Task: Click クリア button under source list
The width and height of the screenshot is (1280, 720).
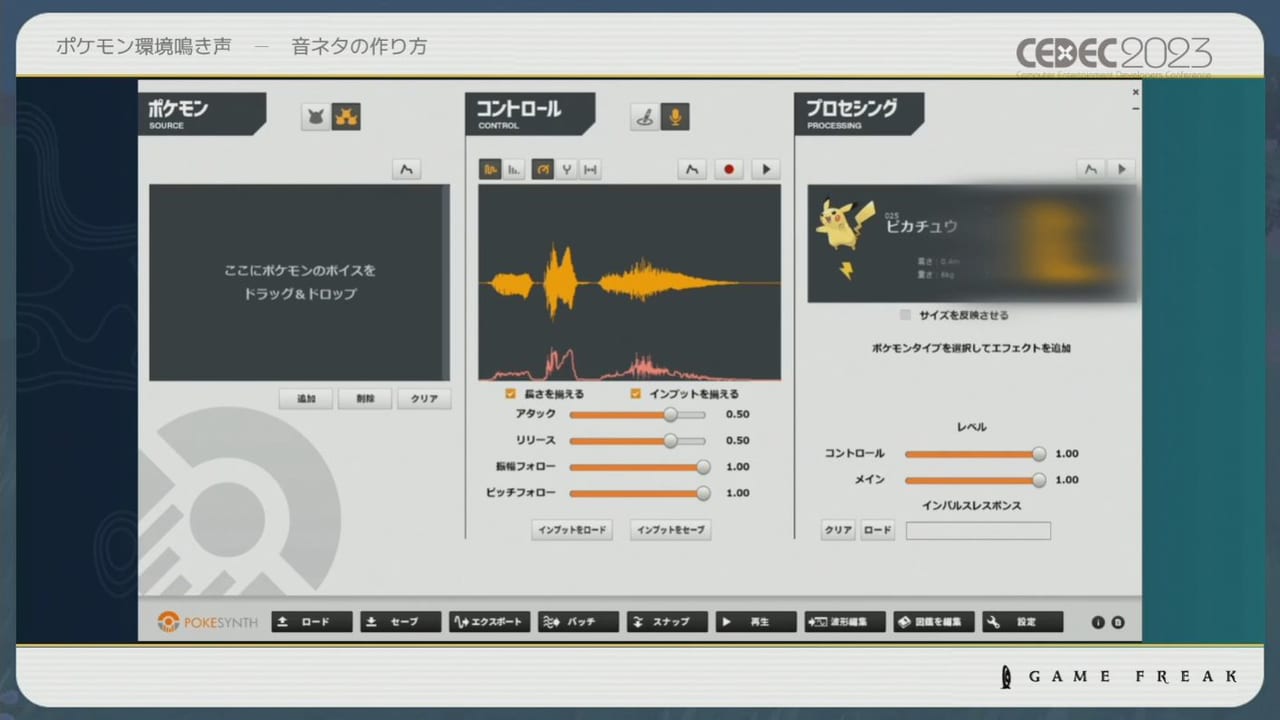Action: click(424, 399)
